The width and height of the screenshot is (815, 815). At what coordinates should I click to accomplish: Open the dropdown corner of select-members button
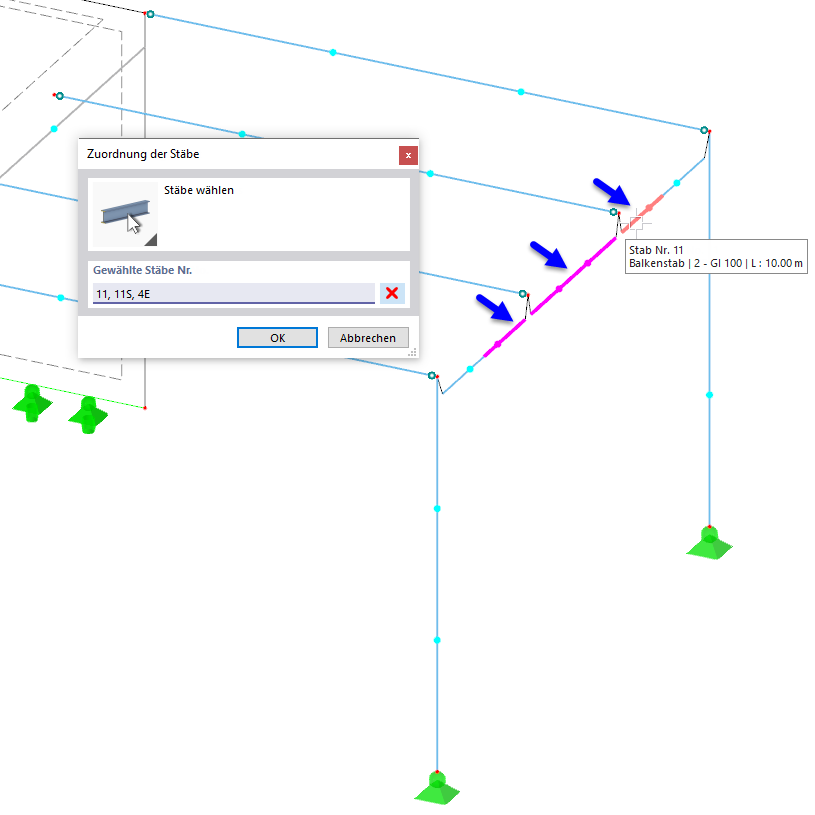151,240
